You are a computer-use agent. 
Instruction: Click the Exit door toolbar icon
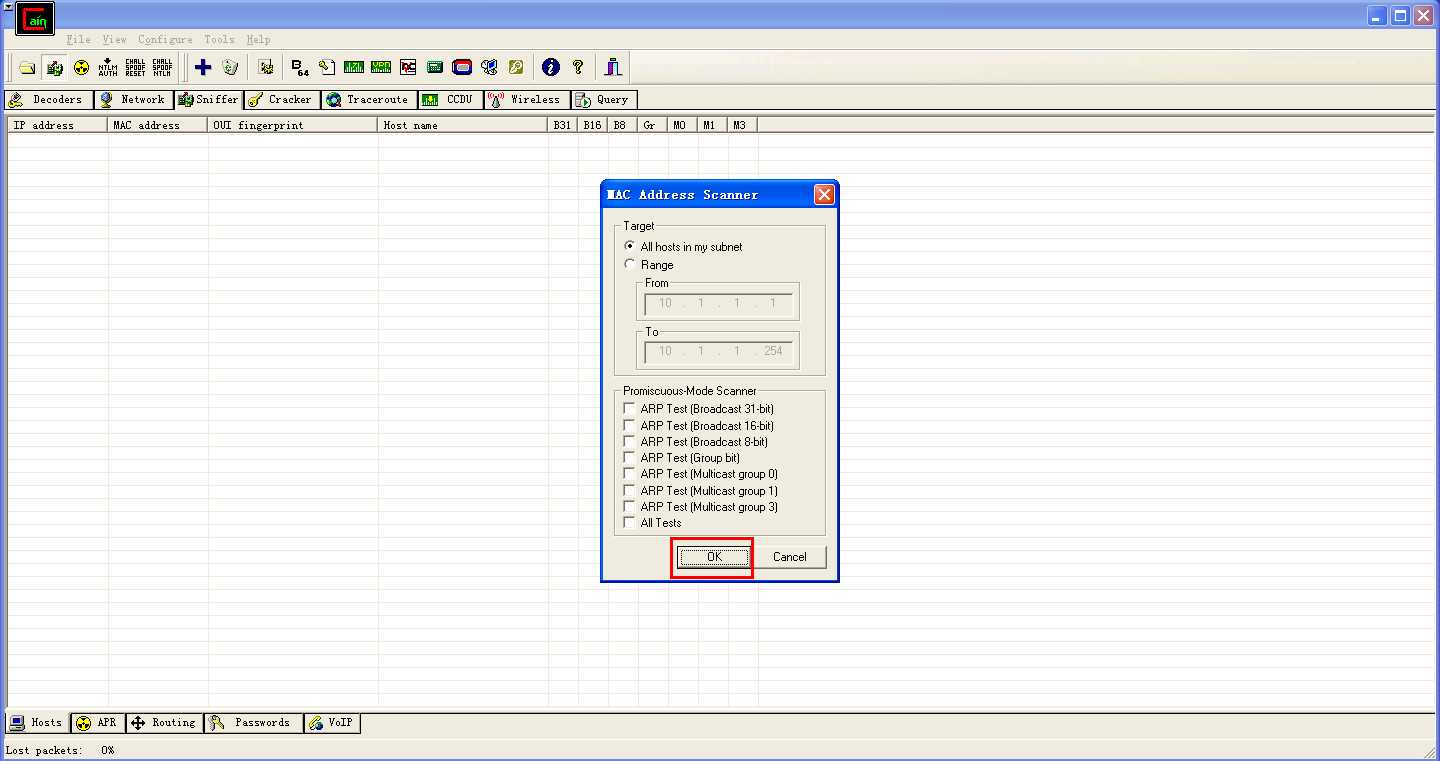(x=613, y=67)
